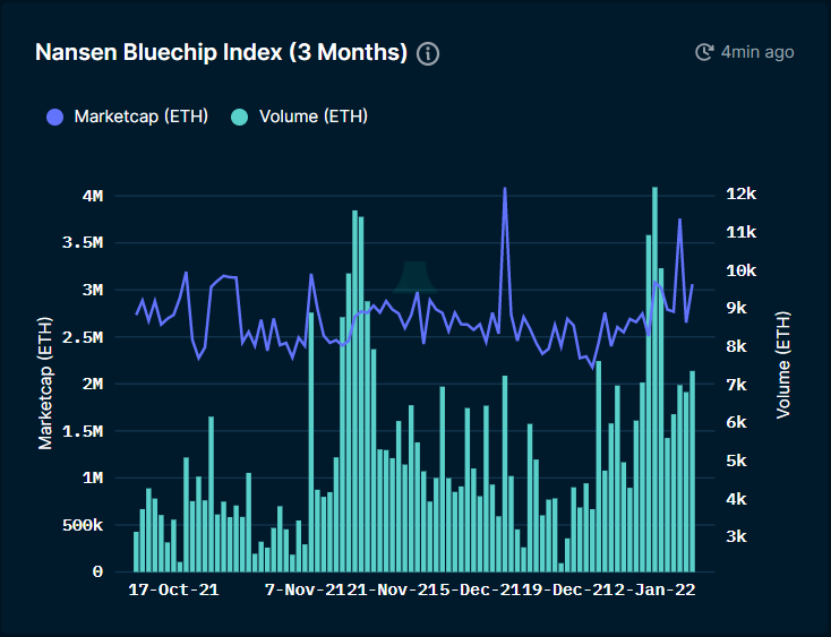Click the teal Volume legend dot
This screenshot has width=831, height=638.
(x=240, y=117)
